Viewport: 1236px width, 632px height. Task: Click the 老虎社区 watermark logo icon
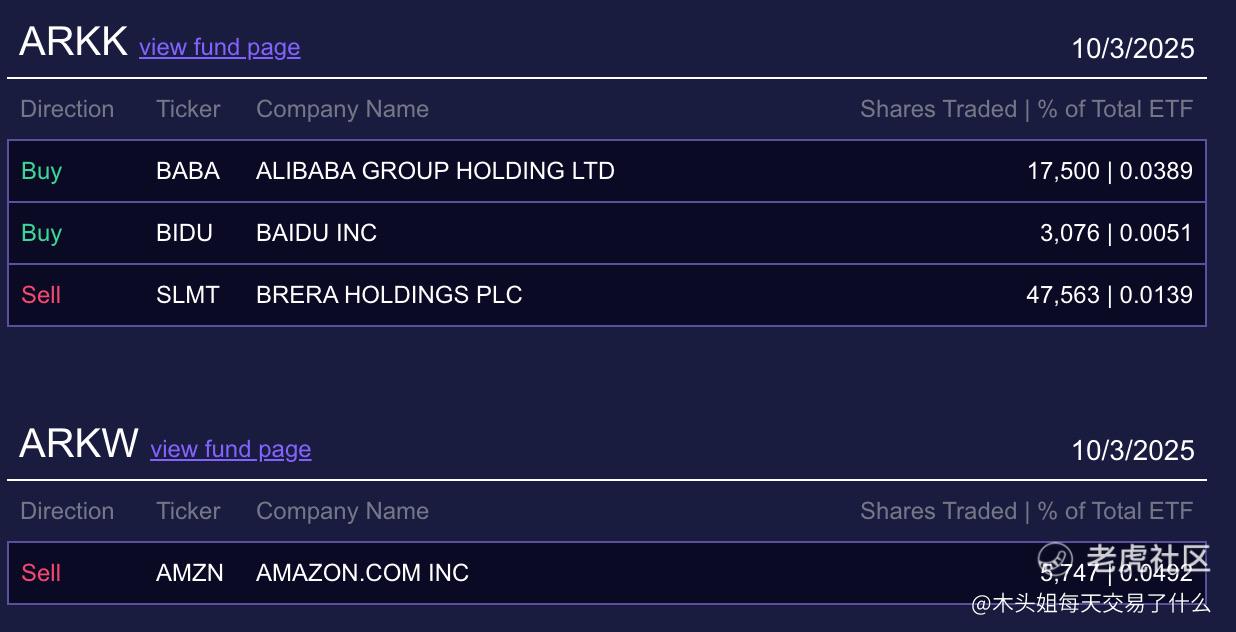point(1054,557)
